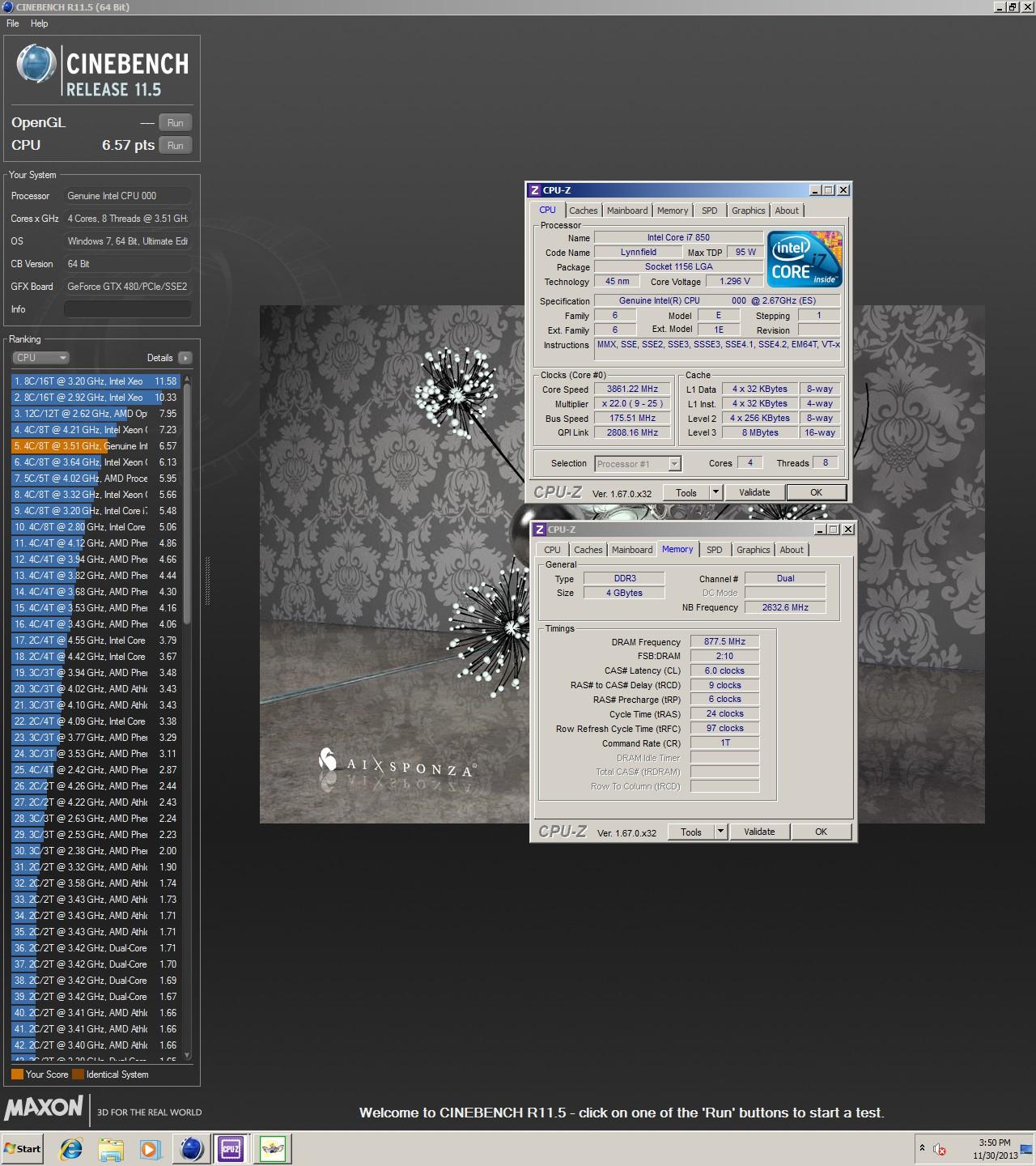Click the Start button
Screen dimensions: 1036x1166
[23, 1148]
